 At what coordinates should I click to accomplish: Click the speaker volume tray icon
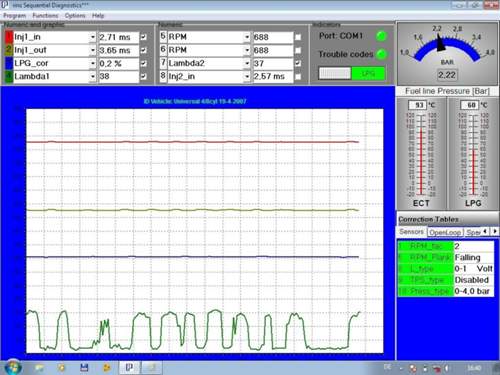click(x=446, y=368)
